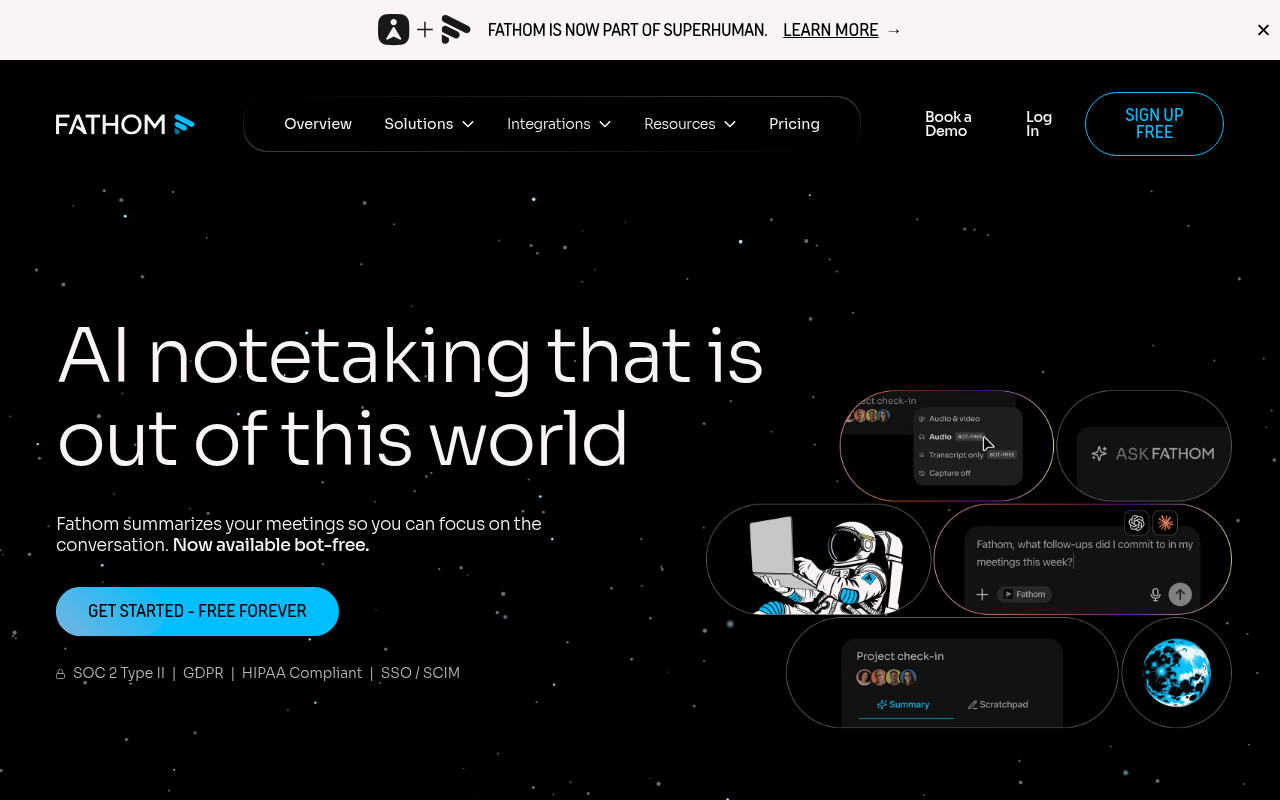
Task: Click the plus icon in the chat box
Action: [x=982, y=594]
